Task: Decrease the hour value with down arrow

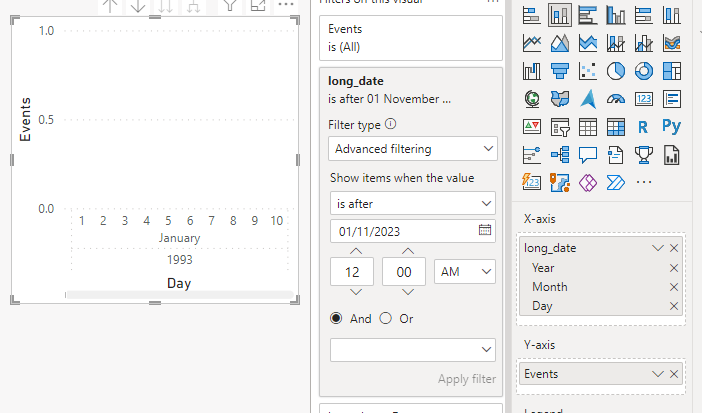Action: pyautogui.click(x=356, y=292)
